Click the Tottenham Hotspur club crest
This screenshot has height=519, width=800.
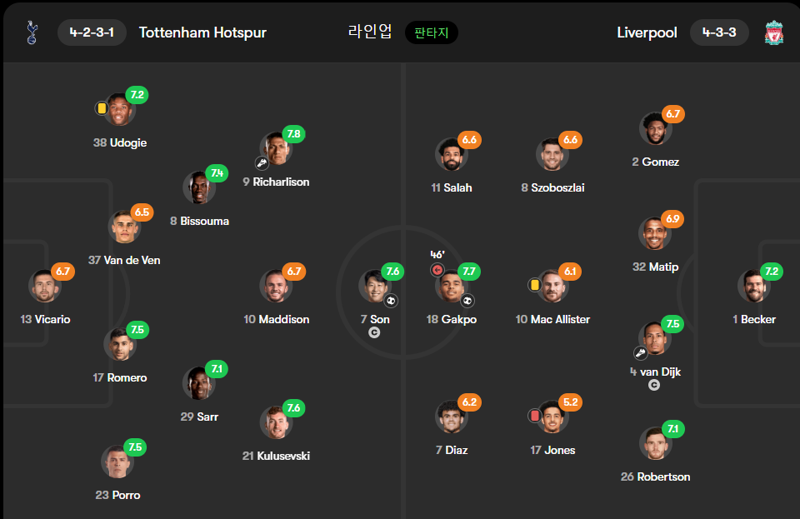coord(32,33)
